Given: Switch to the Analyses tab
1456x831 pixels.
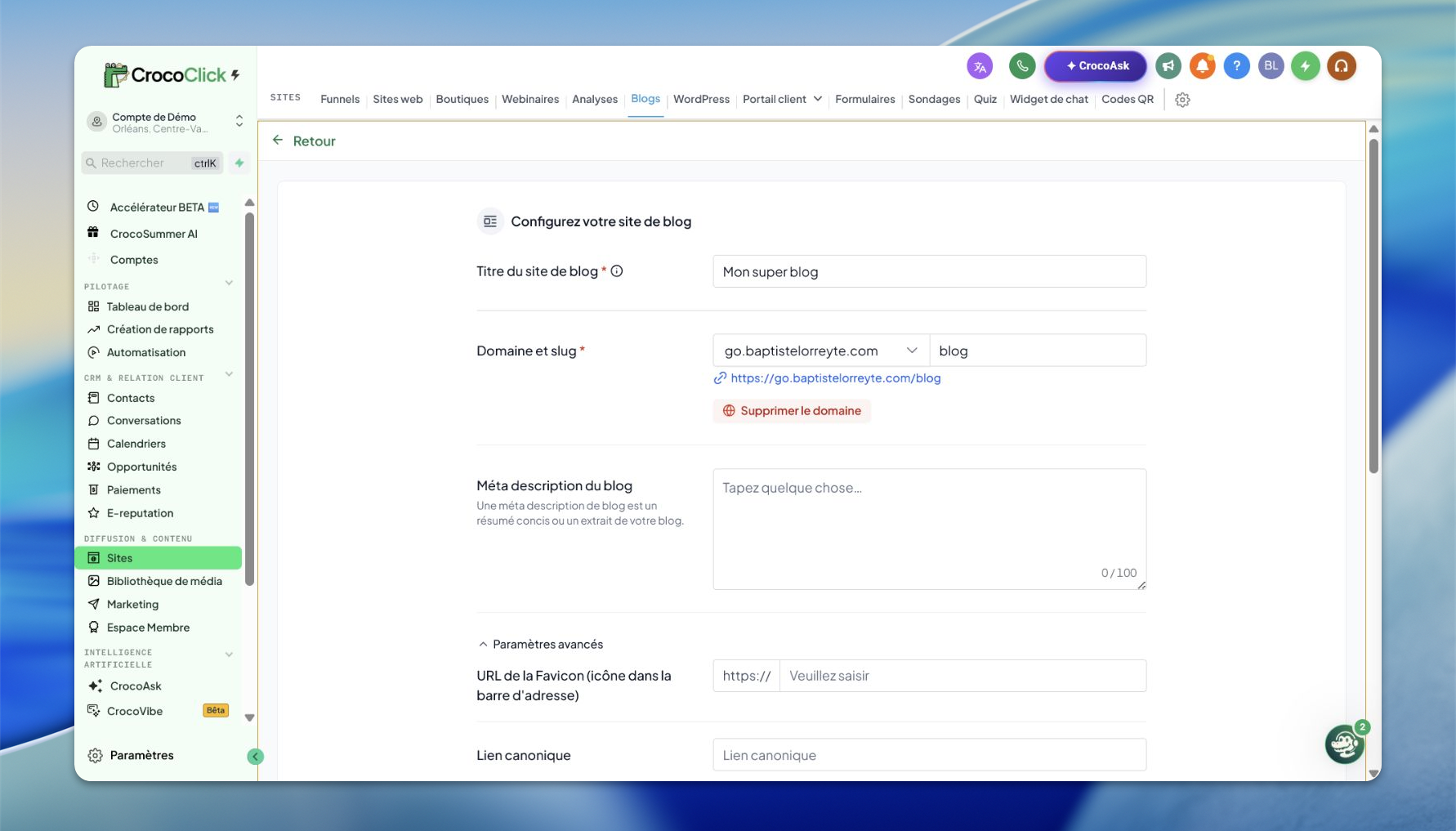Looking at the screenshot, I should click(x=595, y=99).
